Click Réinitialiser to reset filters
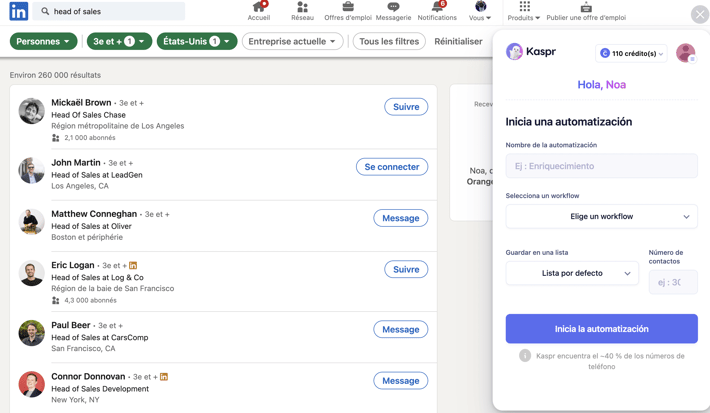The height and width of the screenshot is (413, 710). coord(458,41)
